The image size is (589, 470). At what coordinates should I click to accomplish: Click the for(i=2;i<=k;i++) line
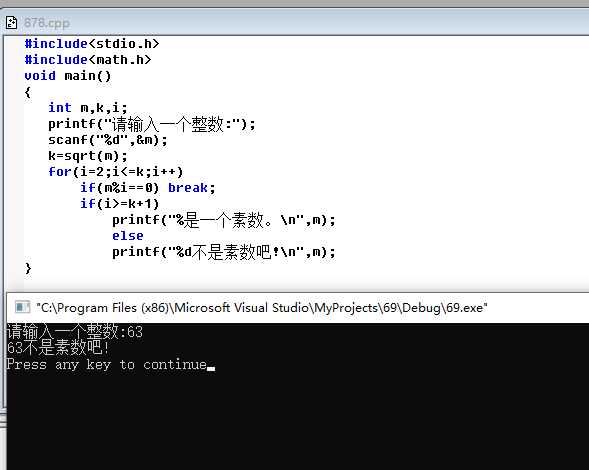coord(116,172)
